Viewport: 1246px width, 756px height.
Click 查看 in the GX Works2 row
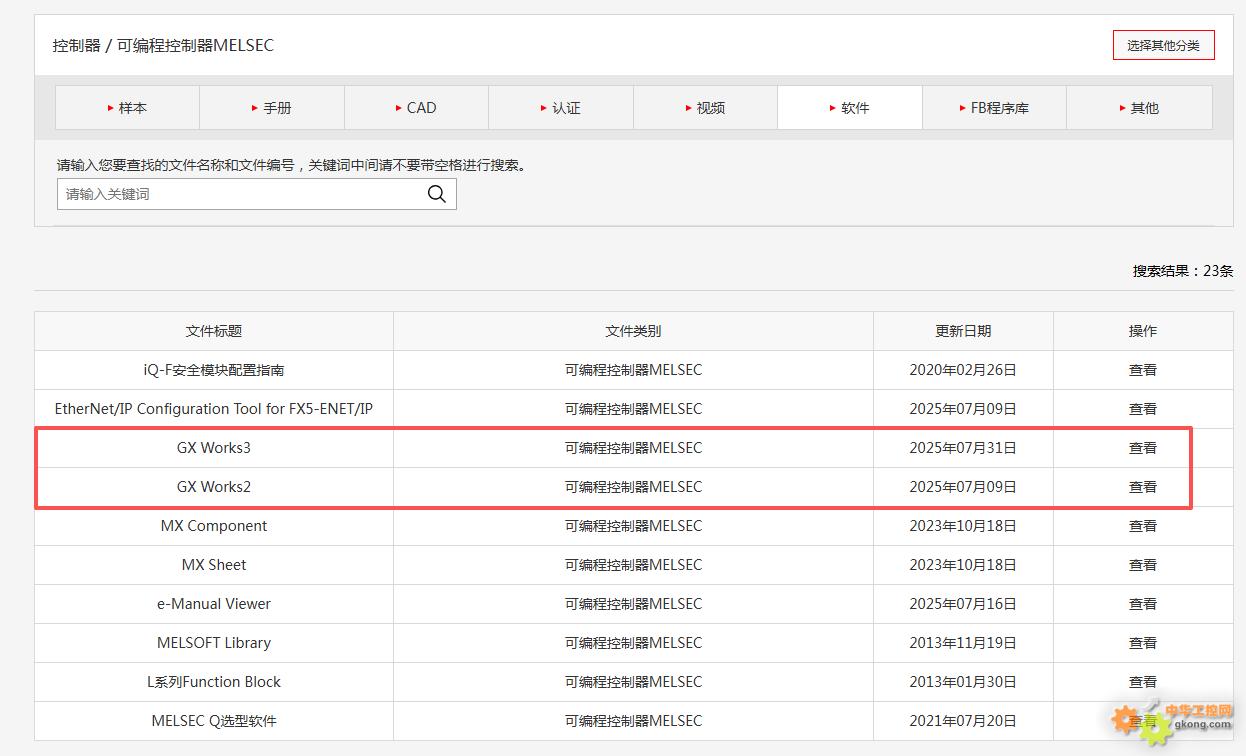(1143, 487)
